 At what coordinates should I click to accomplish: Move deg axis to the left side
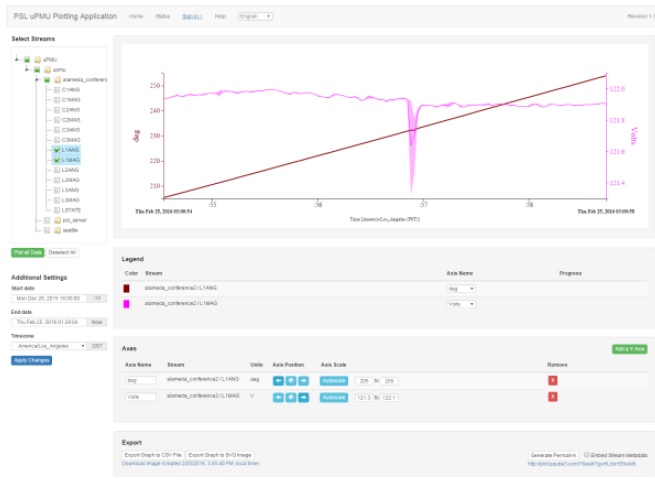(279, 381)
